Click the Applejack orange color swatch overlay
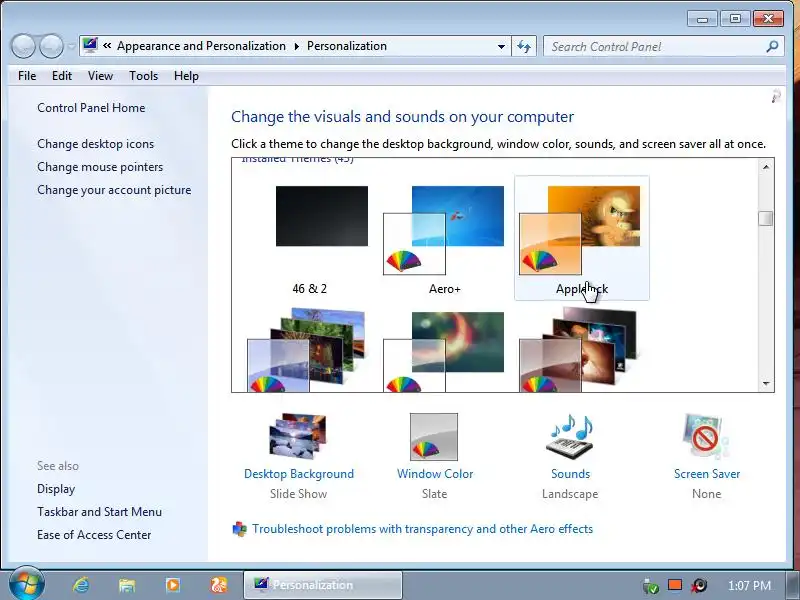Image resolution: width=800 pixels, height=600 pixels. coord(550,244)
